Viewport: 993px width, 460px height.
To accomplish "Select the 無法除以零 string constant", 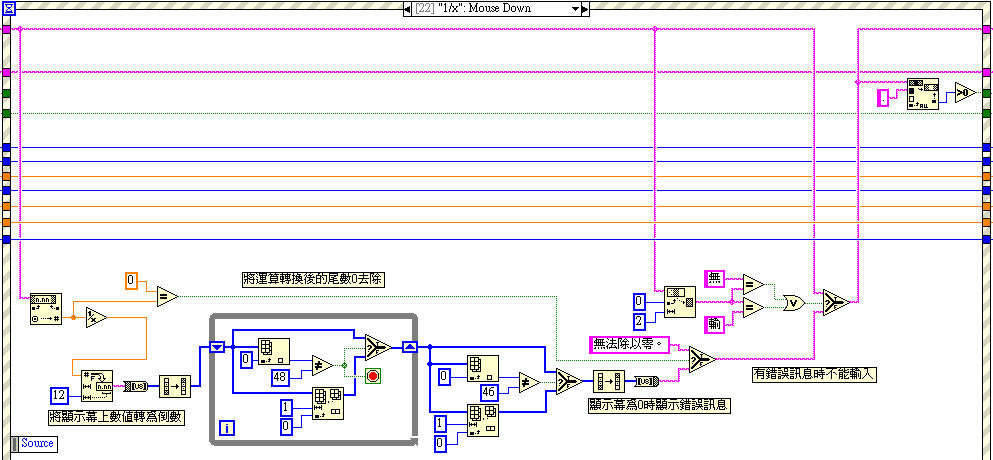I will [625, 344].
